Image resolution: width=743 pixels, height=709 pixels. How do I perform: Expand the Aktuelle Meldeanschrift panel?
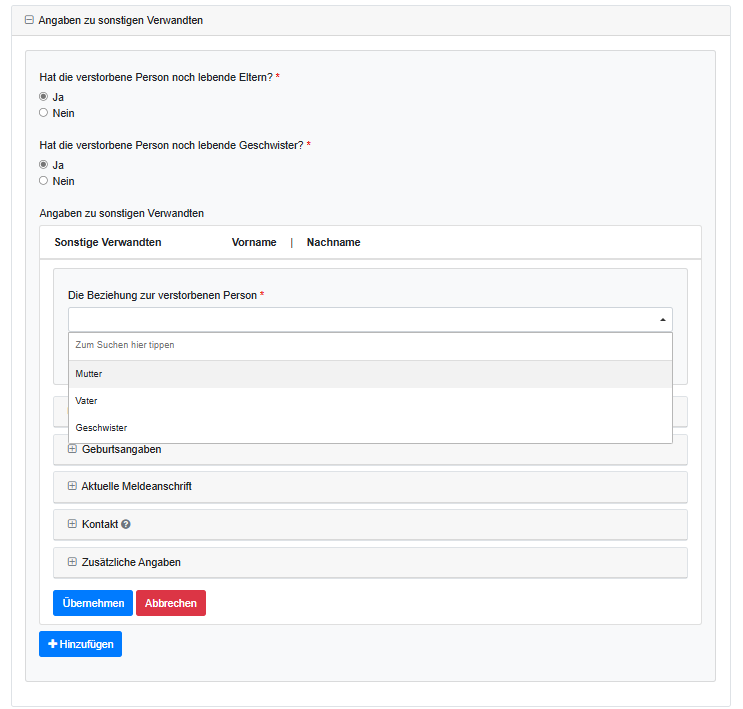tap(136, 486)
